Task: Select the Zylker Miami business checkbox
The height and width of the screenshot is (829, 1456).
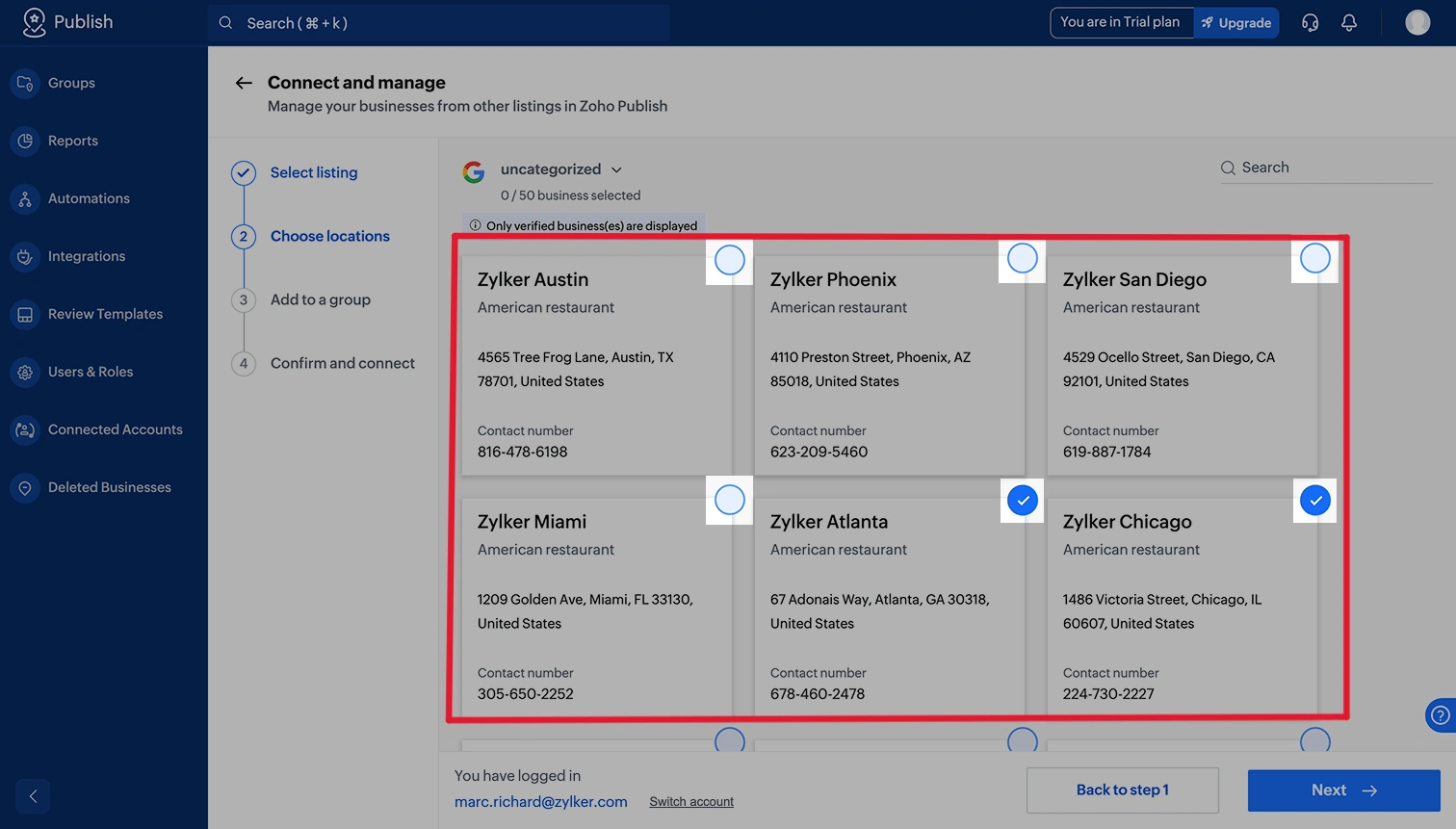Action: click(729, 500)
